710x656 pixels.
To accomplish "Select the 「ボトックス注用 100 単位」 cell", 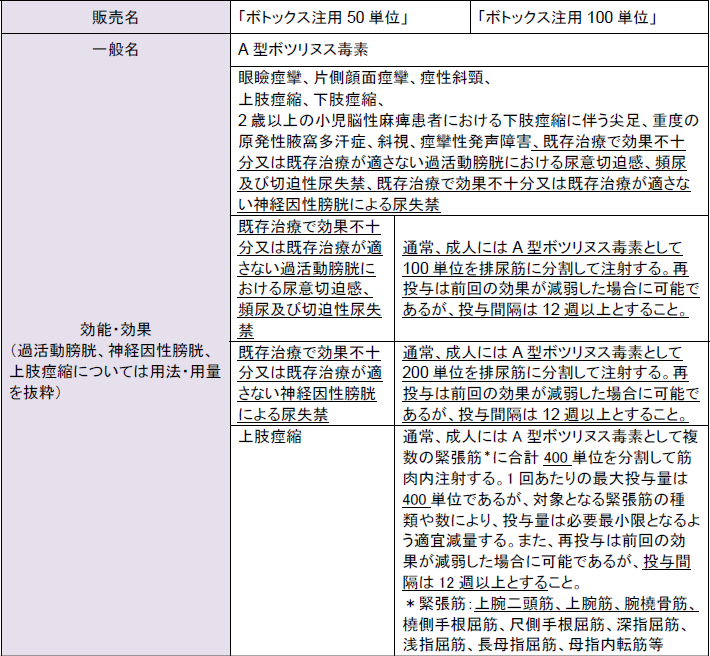I will click(590, 18).
